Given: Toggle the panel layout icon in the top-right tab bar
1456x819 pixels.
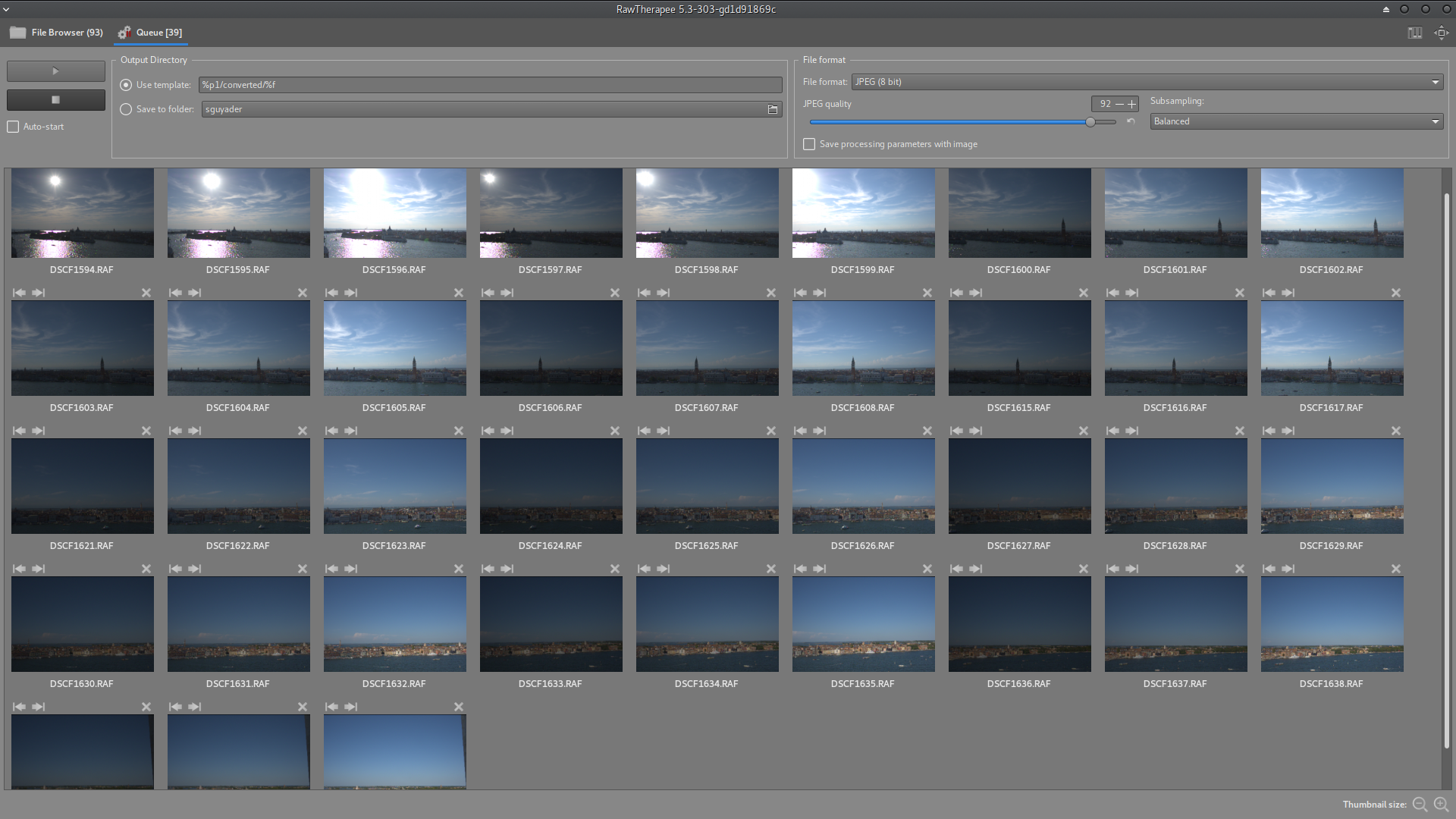Looking at the screenshot, I should pyautogui.click(x=1415, y=33).
